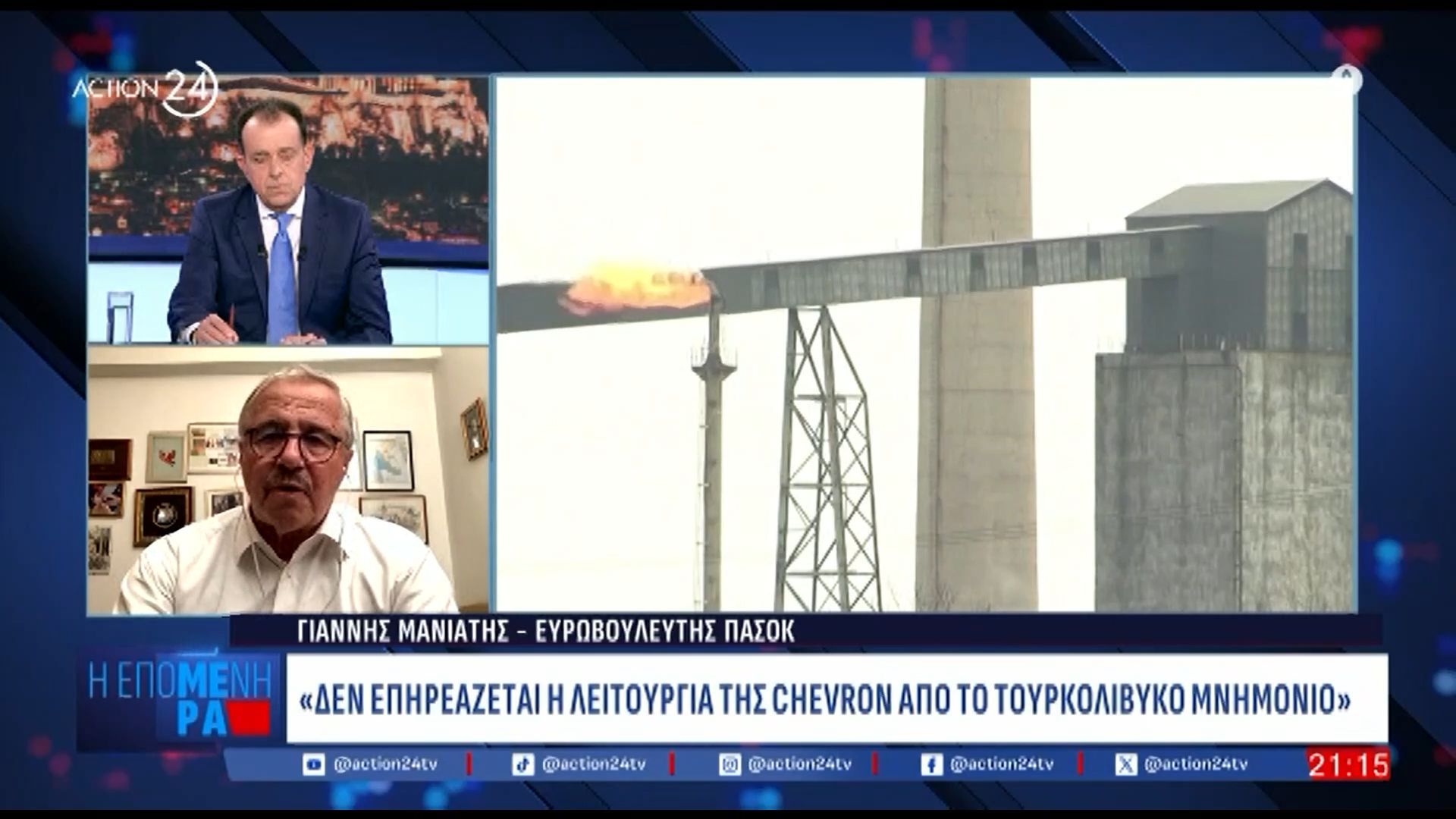Image resolution: width=1456 pixels, height=819 pixels.
Task: Click the Instagram icon in bottom bar
Action: click(x=730, y=764)
